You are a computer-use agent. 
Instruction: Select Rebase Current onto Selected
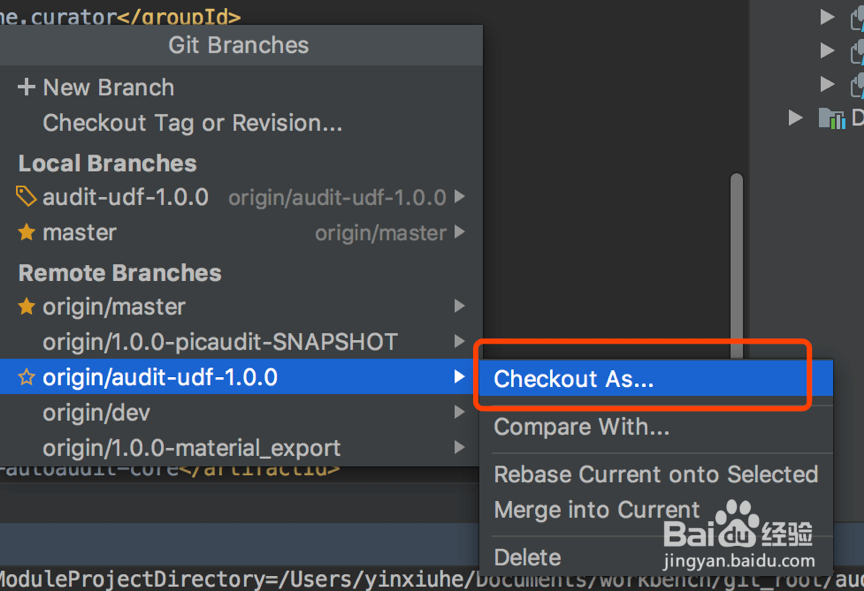[x=656, y=474]
